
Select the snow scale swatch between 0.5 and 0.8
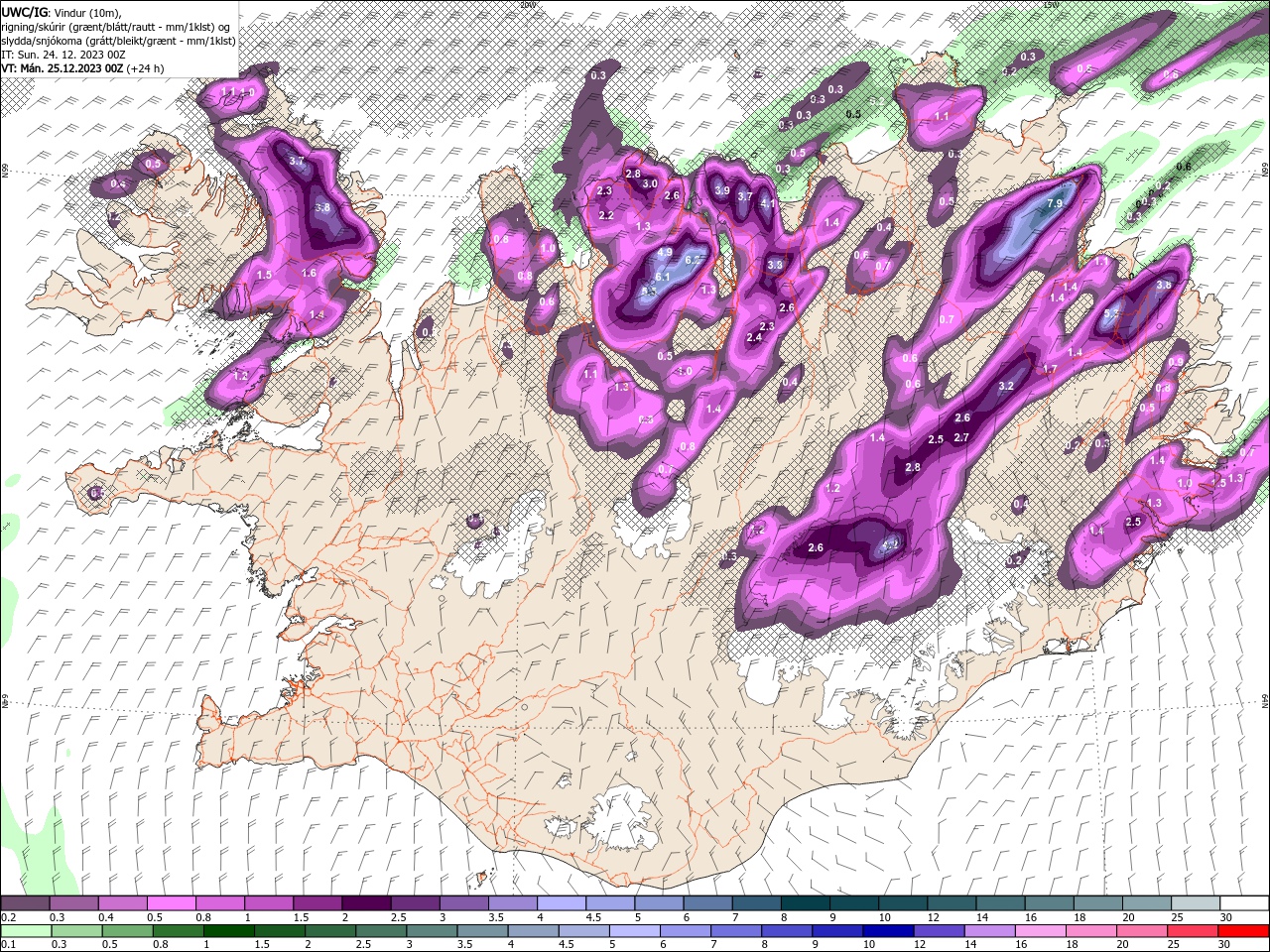171,903
